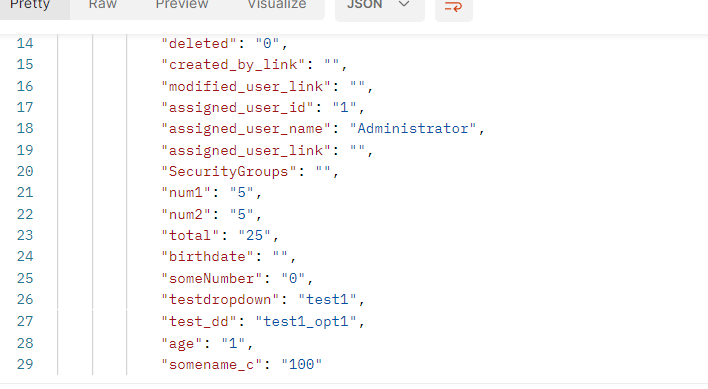Click the "age" key

(182, 343)
